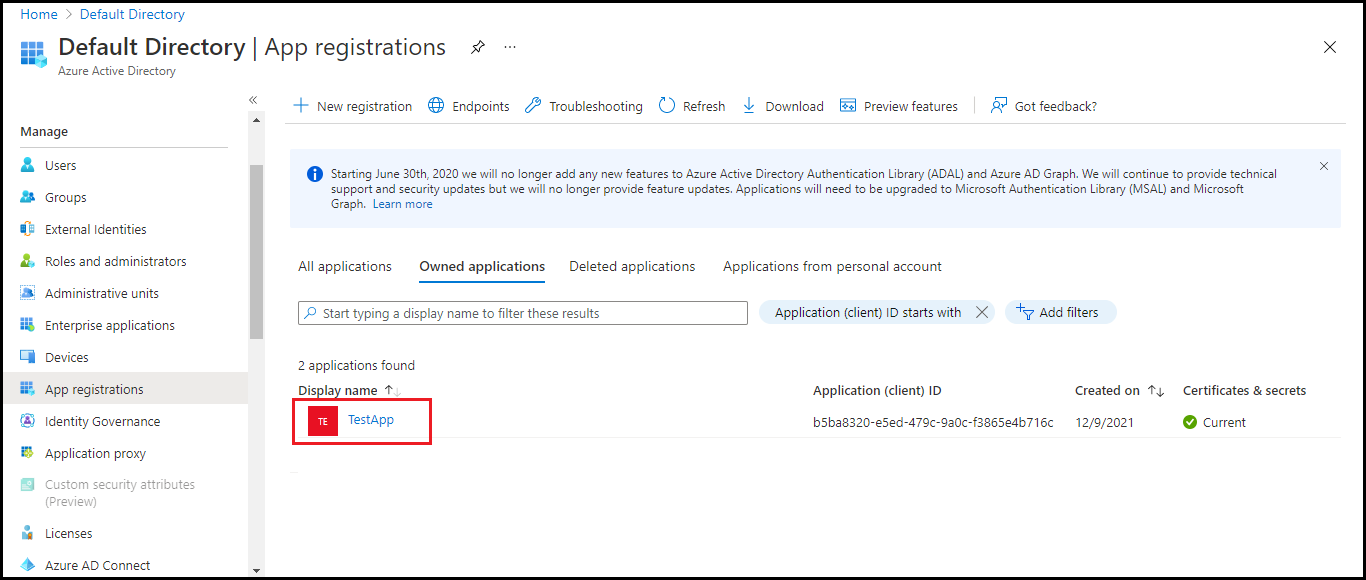
Task: Click the Azure AD Connect icon
Action: 27,565
